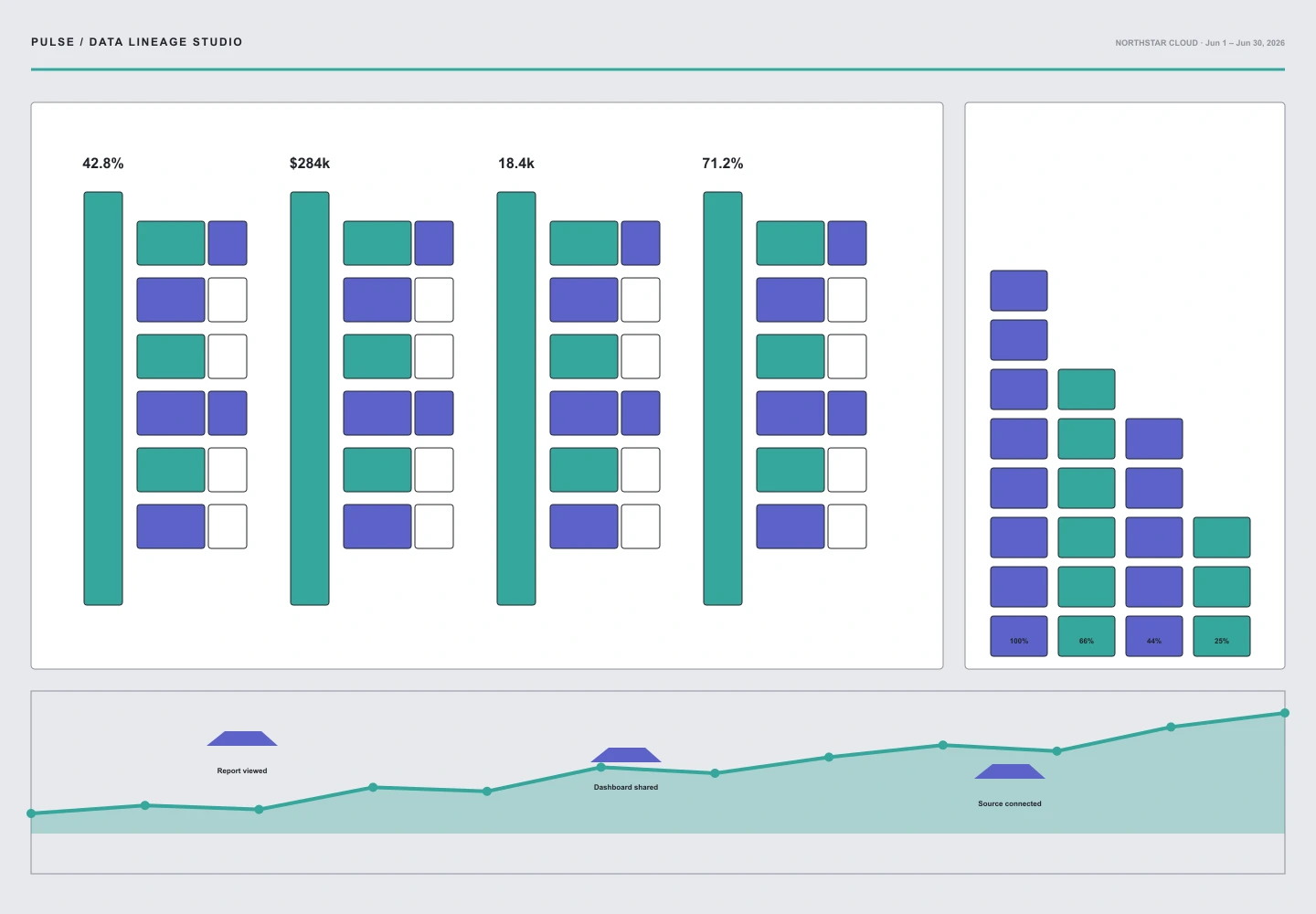Select the $284k metric value
1316x914 pixels.
point(310,164)
